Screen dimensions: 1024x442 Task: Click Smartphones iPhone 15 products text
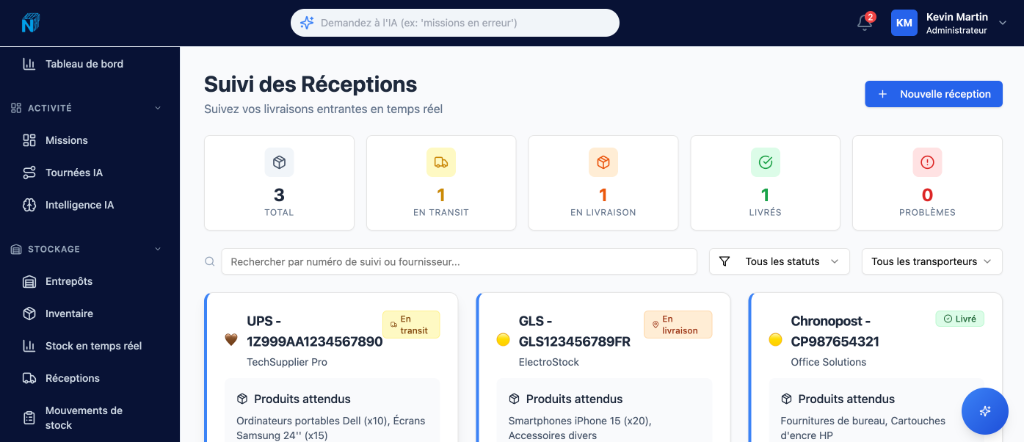point(580,428)
